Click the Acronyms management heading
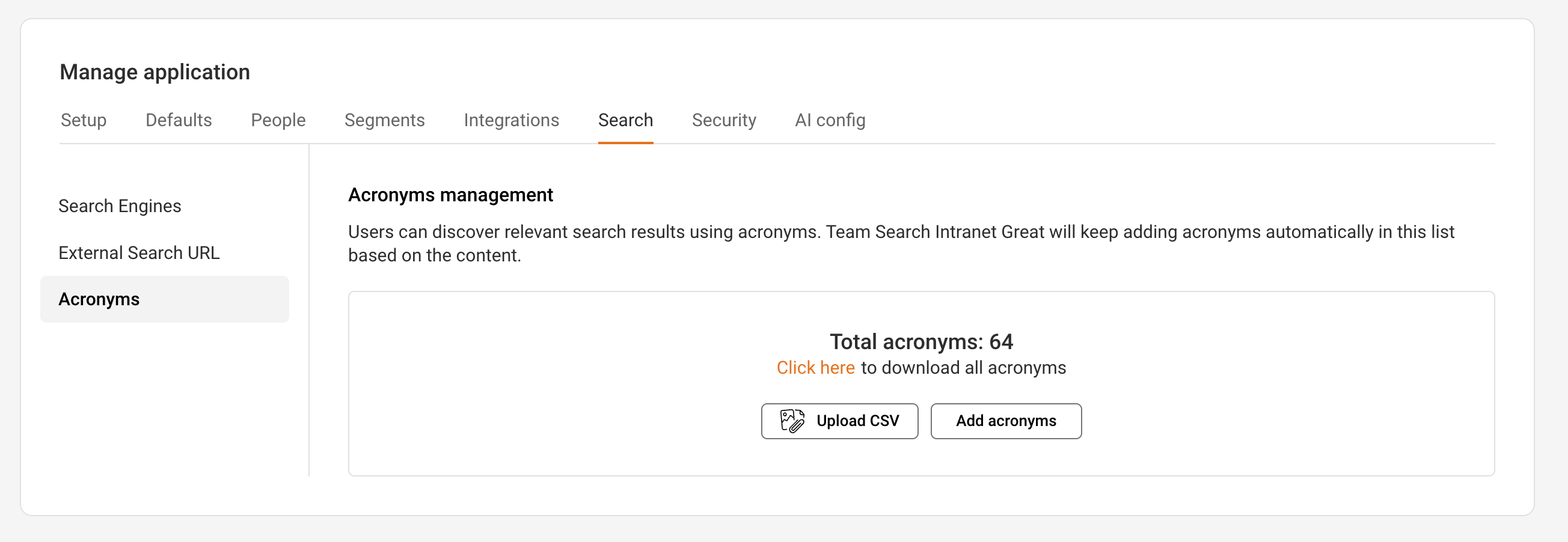 click(x=450, y=195)
